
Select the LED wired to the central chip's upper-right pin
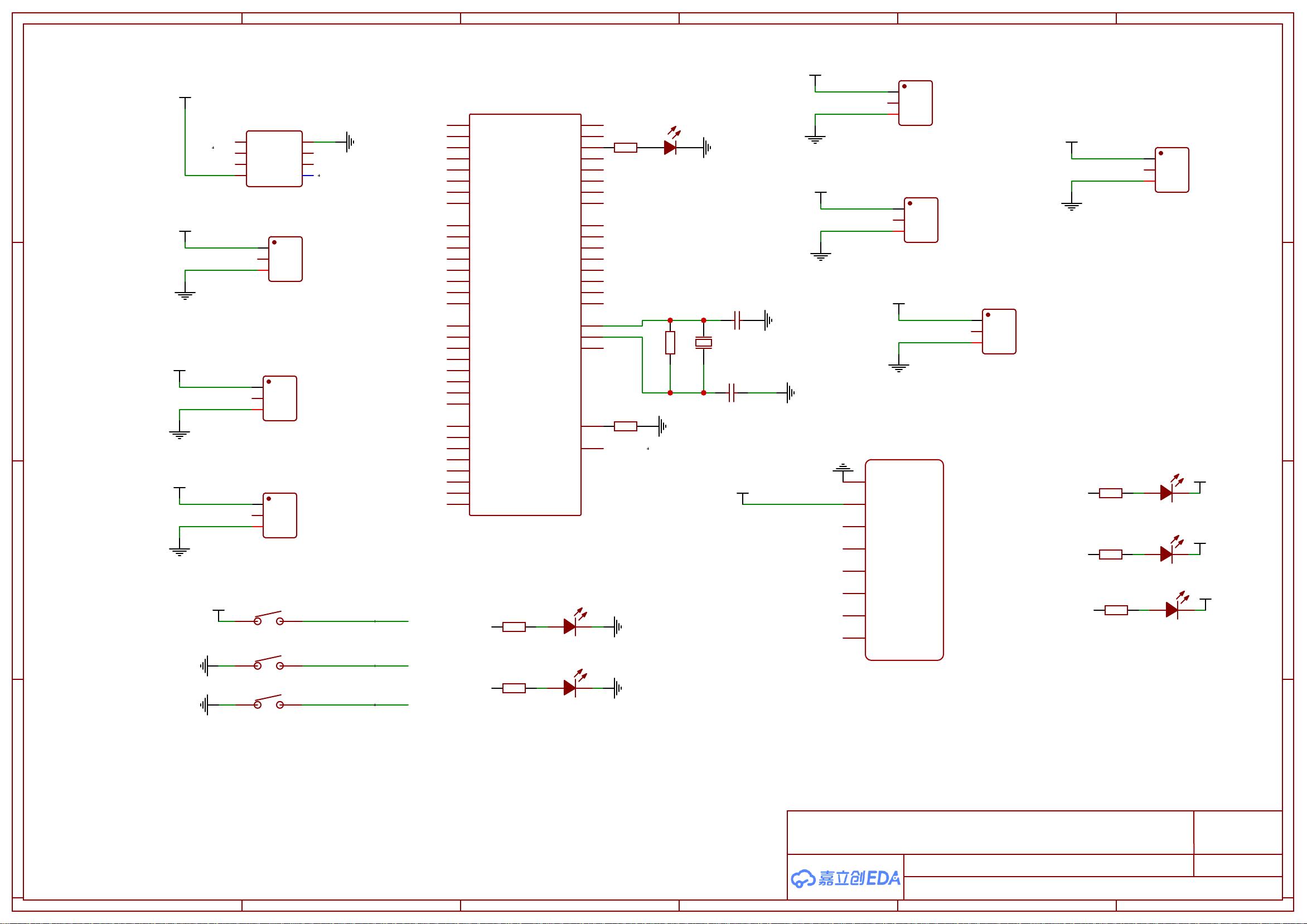click(670, 148)
